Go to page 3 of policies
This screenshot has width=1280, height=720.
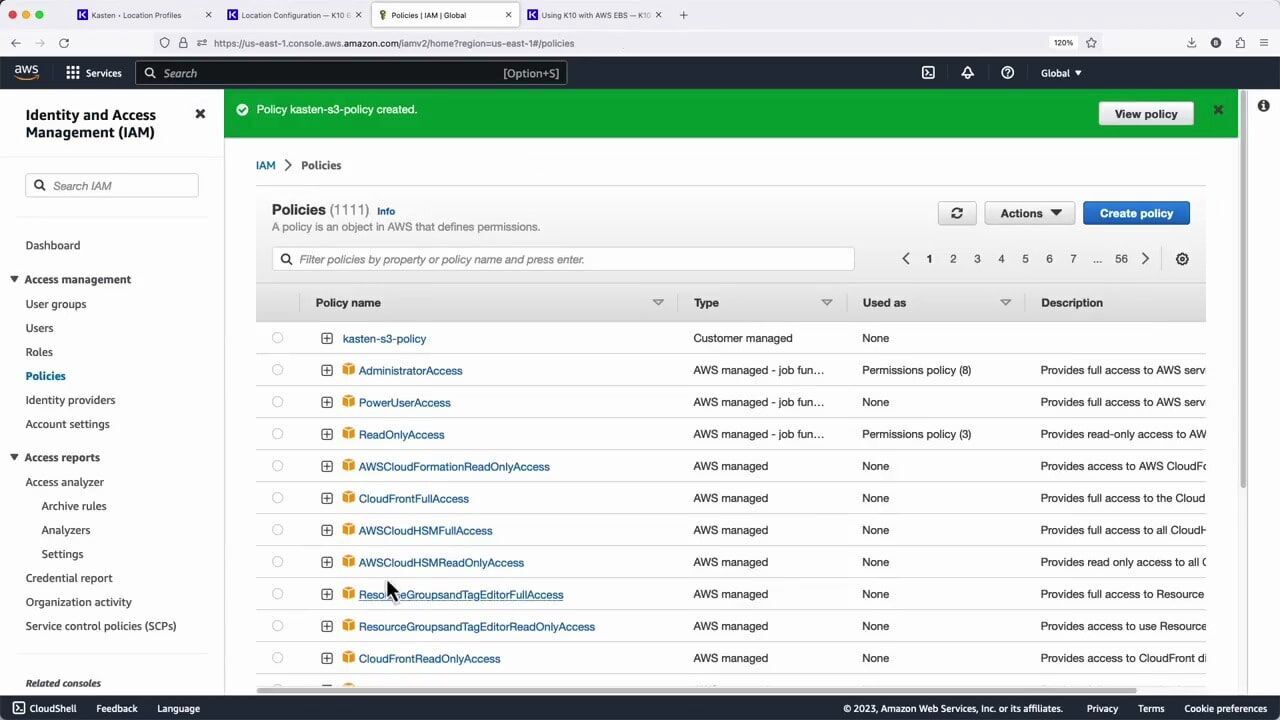[977, 259]
